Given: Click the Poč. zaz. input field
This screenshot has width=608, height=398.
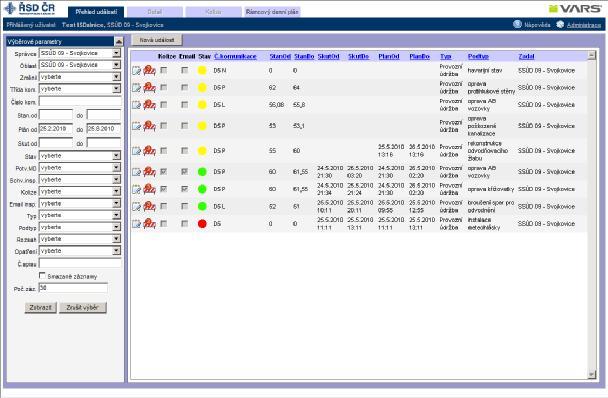Looking at the screenshot, I should 73,288.
